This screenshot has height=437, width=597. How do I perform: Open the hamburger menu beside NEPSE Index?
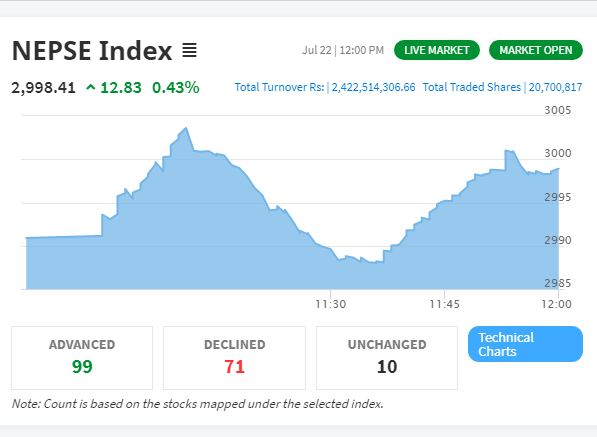click(x=189, y=50)
